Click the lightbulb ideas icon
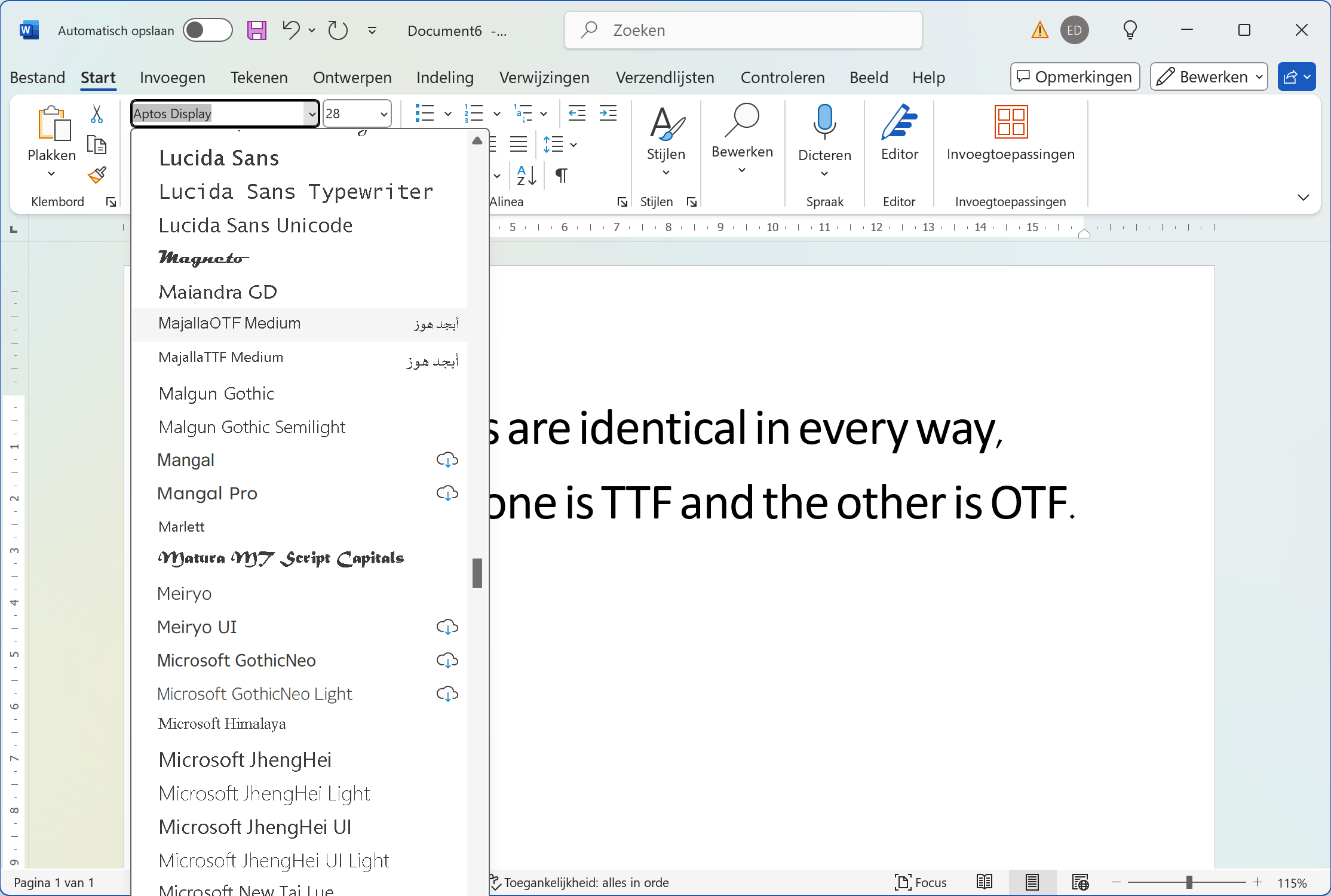Screen dimensions: 1331x896 (1130, 30)
